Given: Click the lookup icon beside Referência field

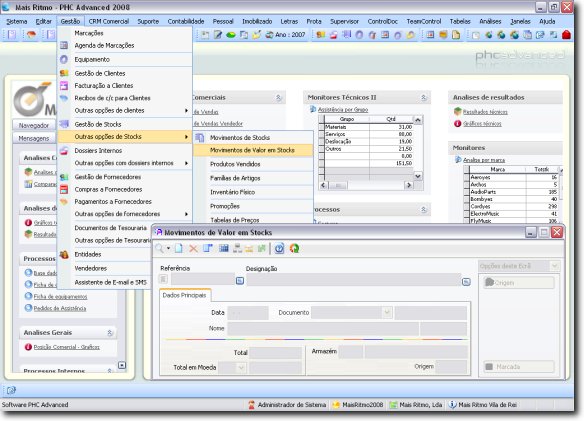Looking at the screenshot, I should click(x=240, y=280).
